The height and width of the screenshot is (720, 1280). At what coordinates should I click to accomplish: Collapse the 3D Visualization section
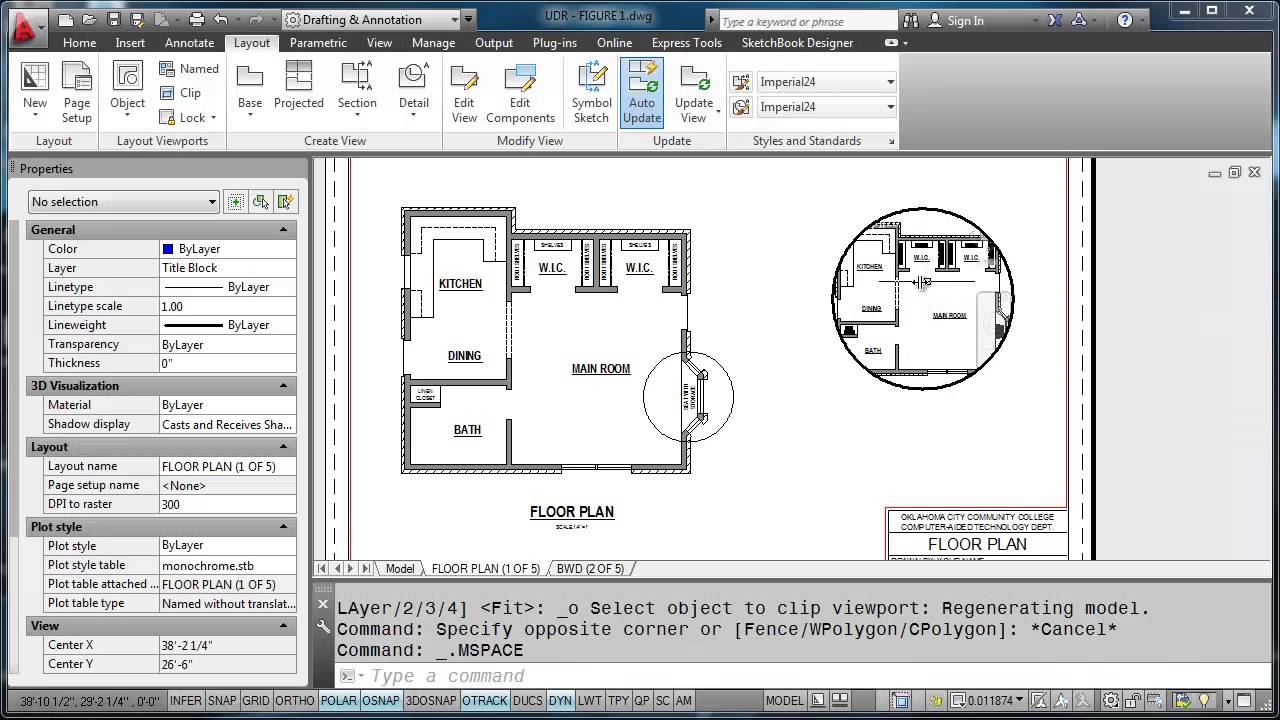point(283,386)
